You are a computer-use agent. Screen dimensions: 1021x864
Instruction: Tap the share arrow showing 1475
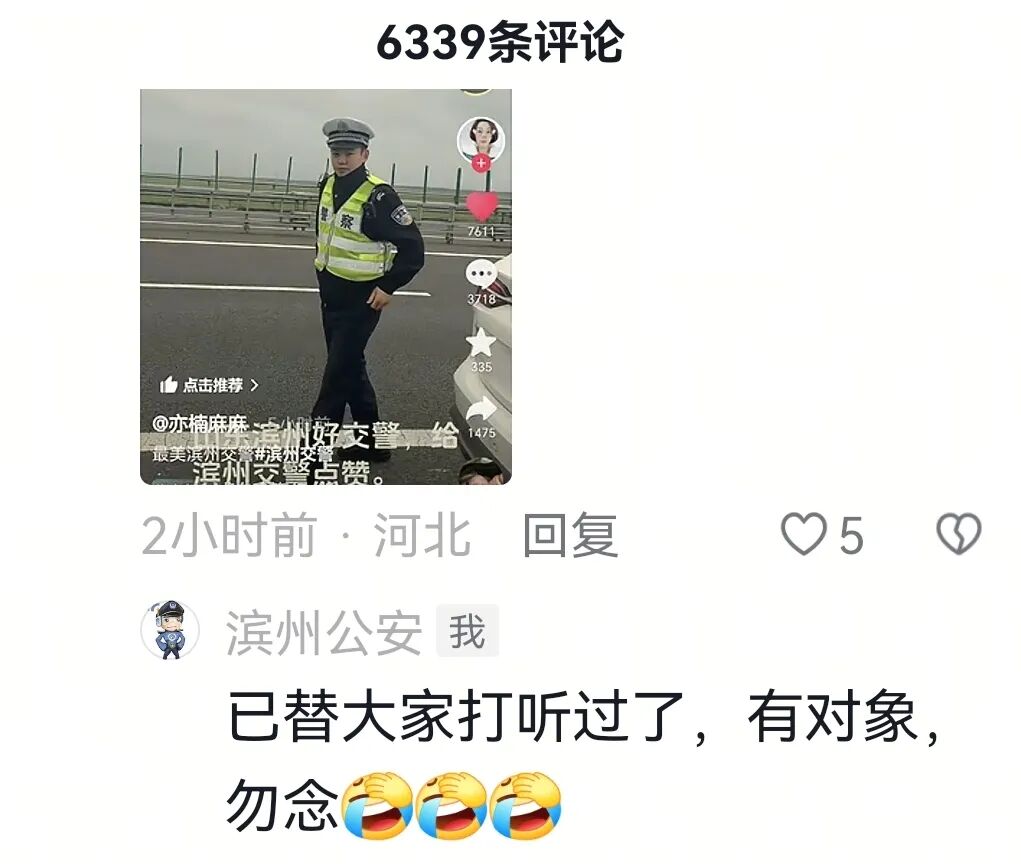click(x=482, y=410)
